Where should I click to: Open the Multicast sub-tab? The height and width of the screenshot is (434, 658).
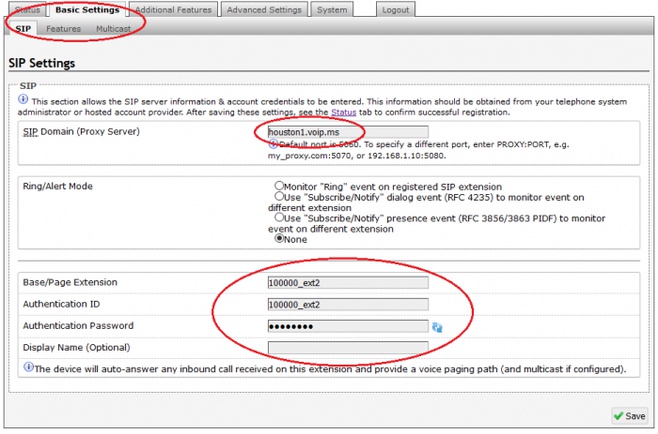(113, 29)
